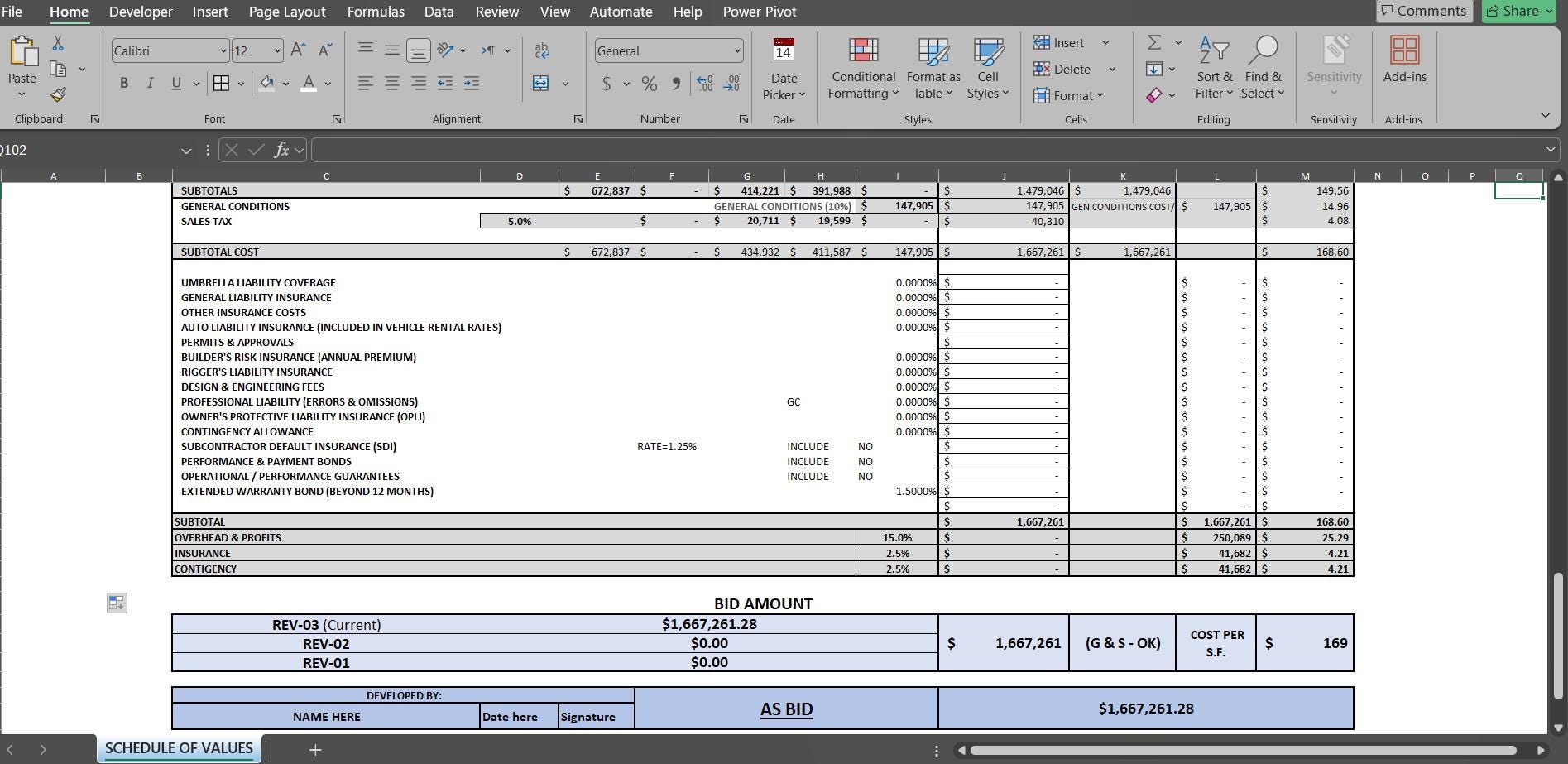Apply Comma style
Image resolution: width=1568 pixels, height=764 pixels.
pyautogui.click(x=676, y=84)
